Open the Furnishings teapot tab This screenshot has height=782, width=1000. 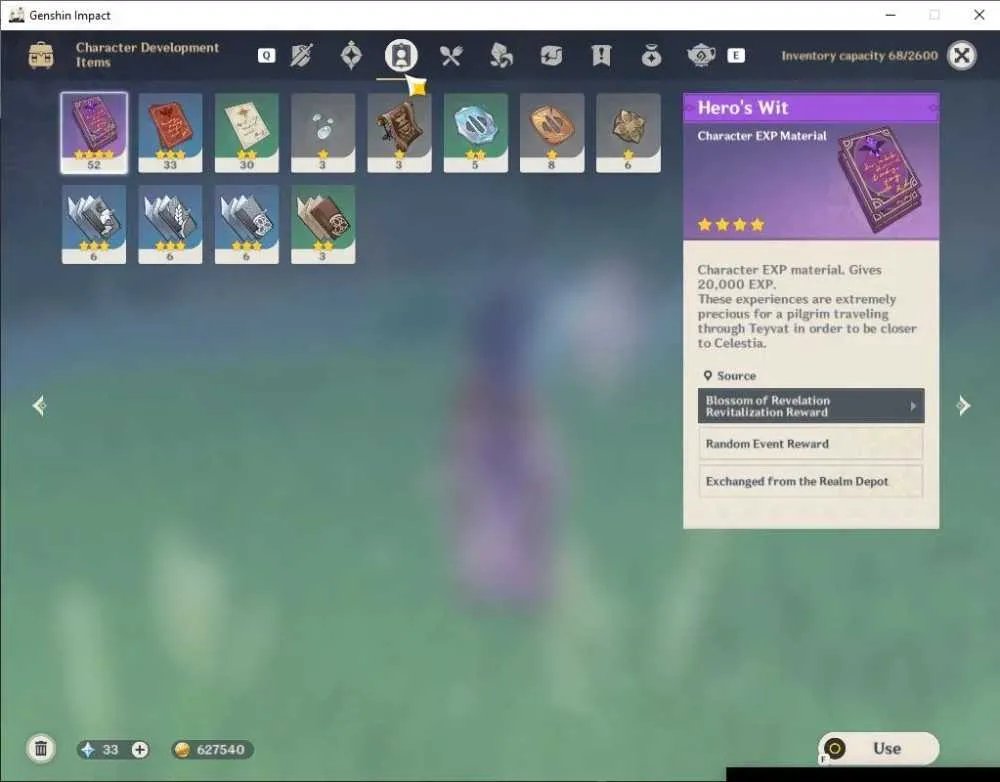pos(701,56)
